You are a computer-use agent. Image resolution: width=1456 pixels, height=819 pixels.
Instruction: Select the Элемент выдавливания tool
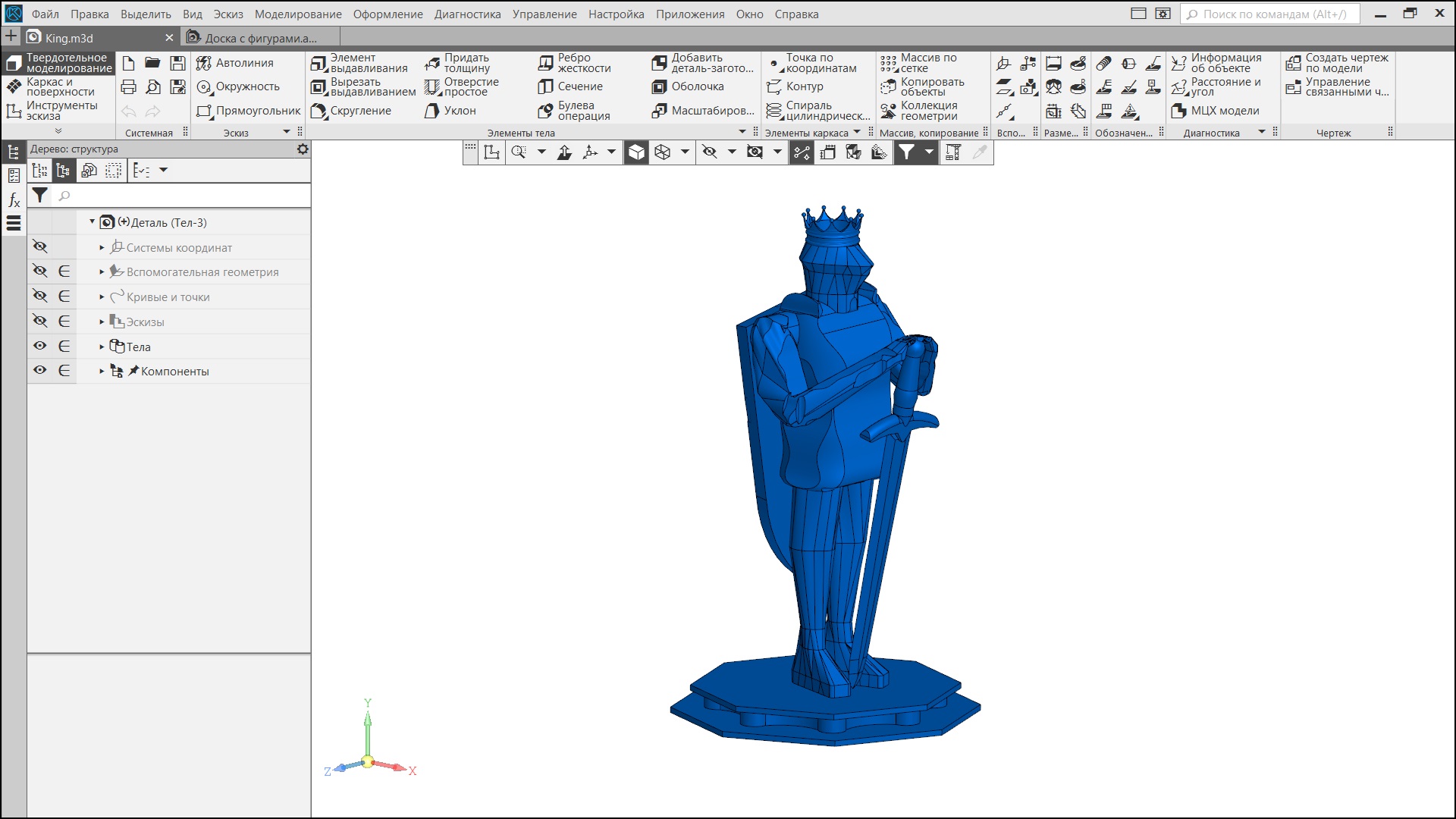(361, 63)
